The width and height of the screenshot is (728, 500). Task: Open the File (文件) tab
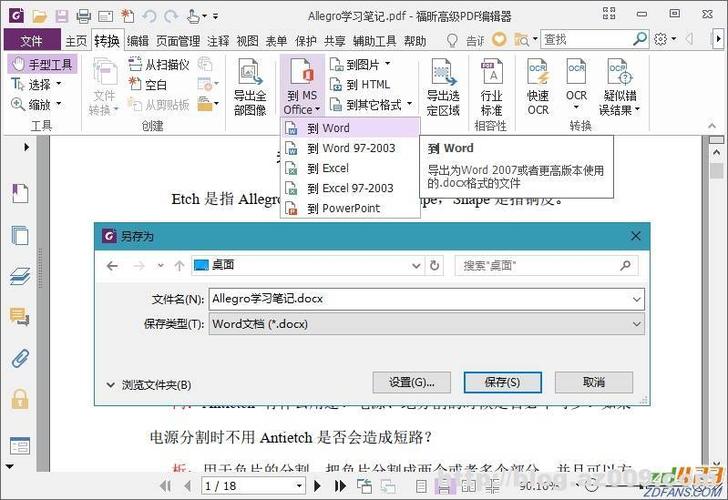tap(32, 40)
